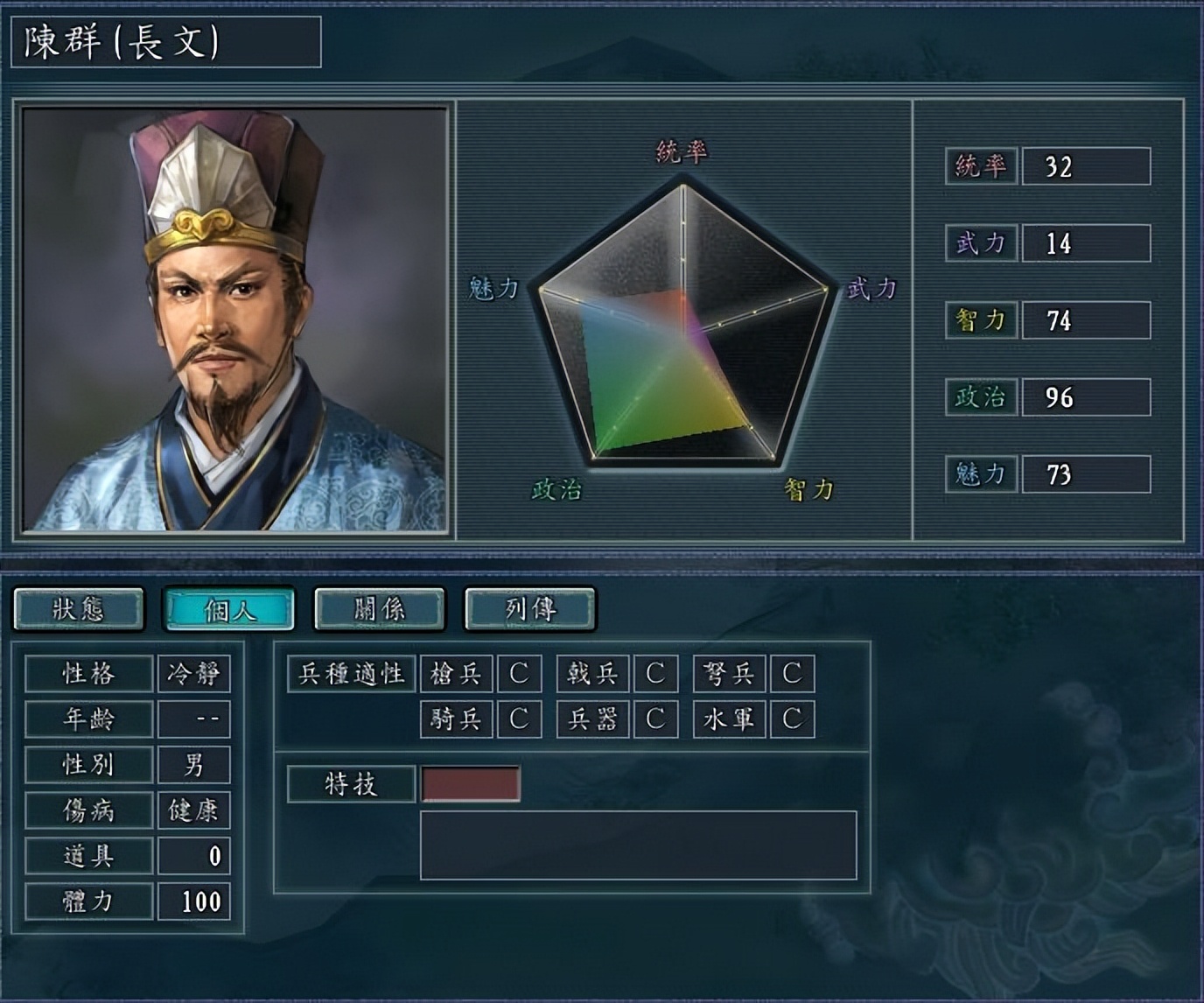Click the red 特技 skill swatch
The width and height of the screenshot is (1204, 1003).
pyautogui.click(x=471, y=784)
